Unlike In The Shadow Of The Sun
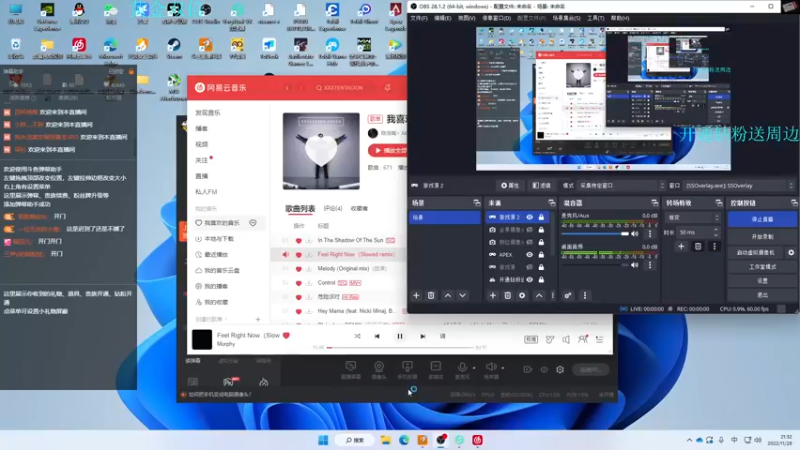 pyautogui.click(x=298, y=240)
